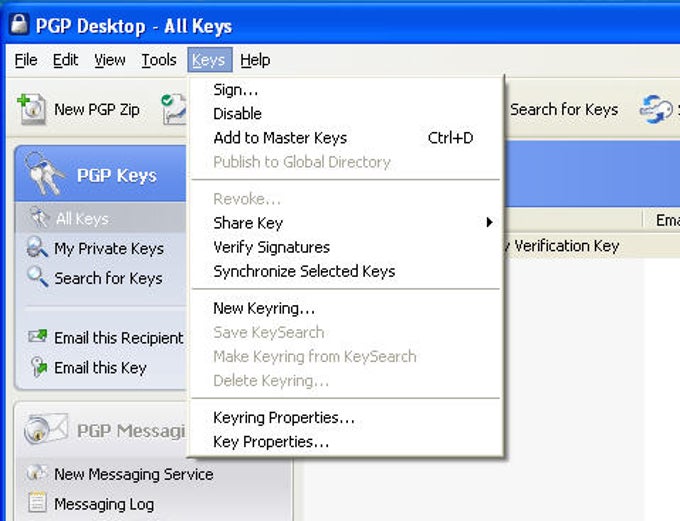Click the New Messaging Service link
This screenshot has height=521, width=680.
click(x=134, y=474)
